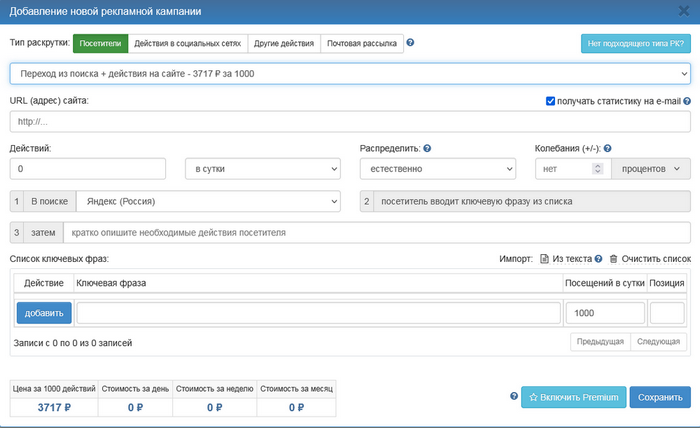Open the Яндекс (Россия) search engine dropdown
700x428 pixels.
click(x=208, y=201)
